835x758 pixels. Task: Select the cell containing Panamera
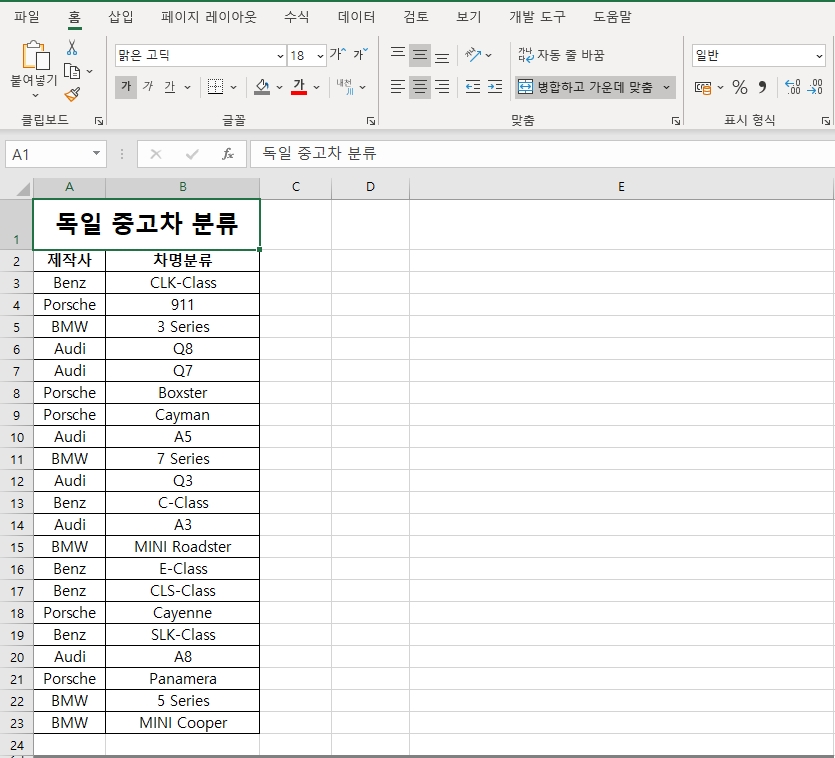coord(183,679)
